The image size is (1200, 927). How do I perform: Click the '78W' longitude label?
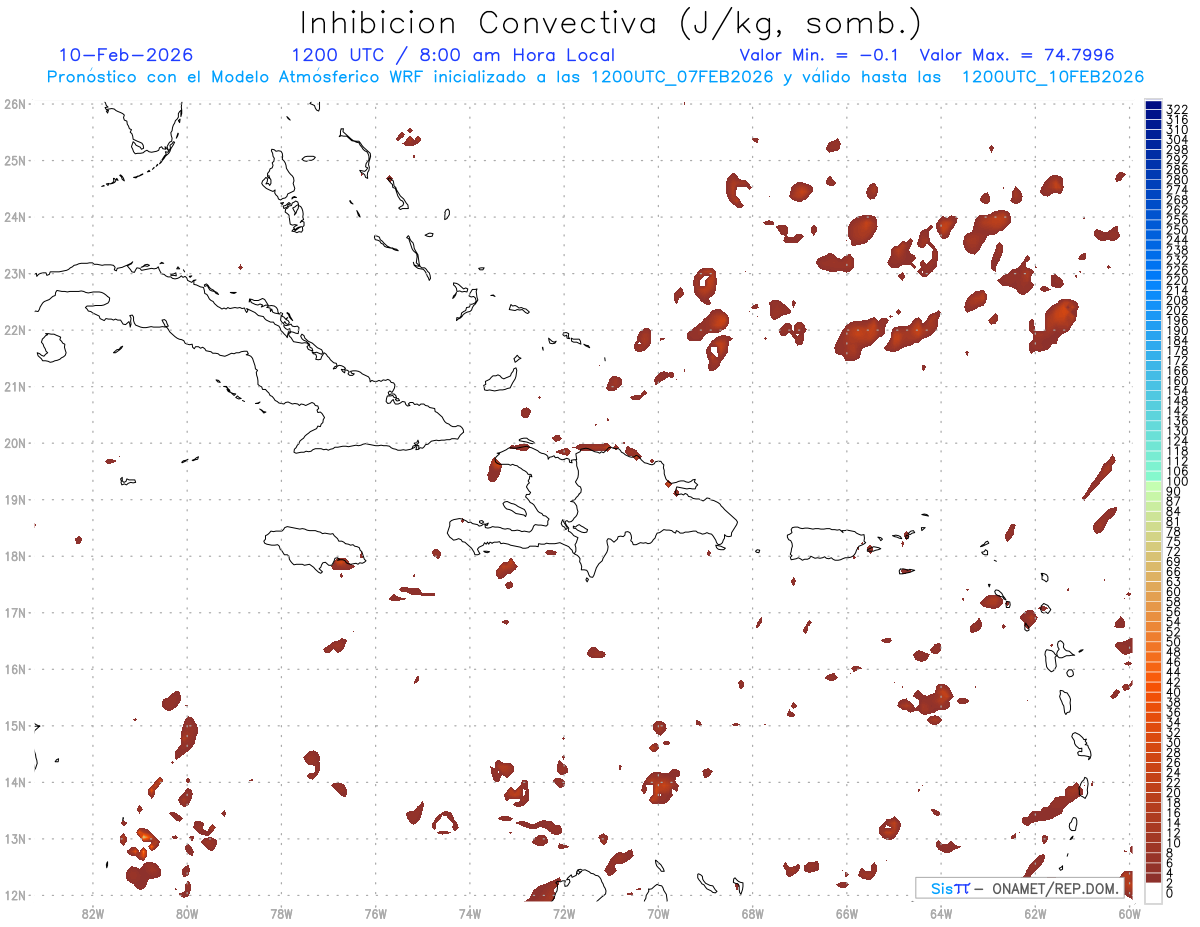tap(281, 912)
